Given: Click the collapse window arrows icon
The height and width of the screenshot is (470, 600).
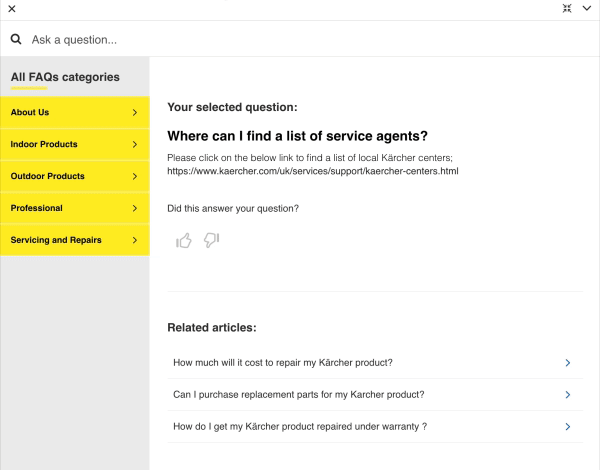Looking at the screenshot, I should 567,8.
